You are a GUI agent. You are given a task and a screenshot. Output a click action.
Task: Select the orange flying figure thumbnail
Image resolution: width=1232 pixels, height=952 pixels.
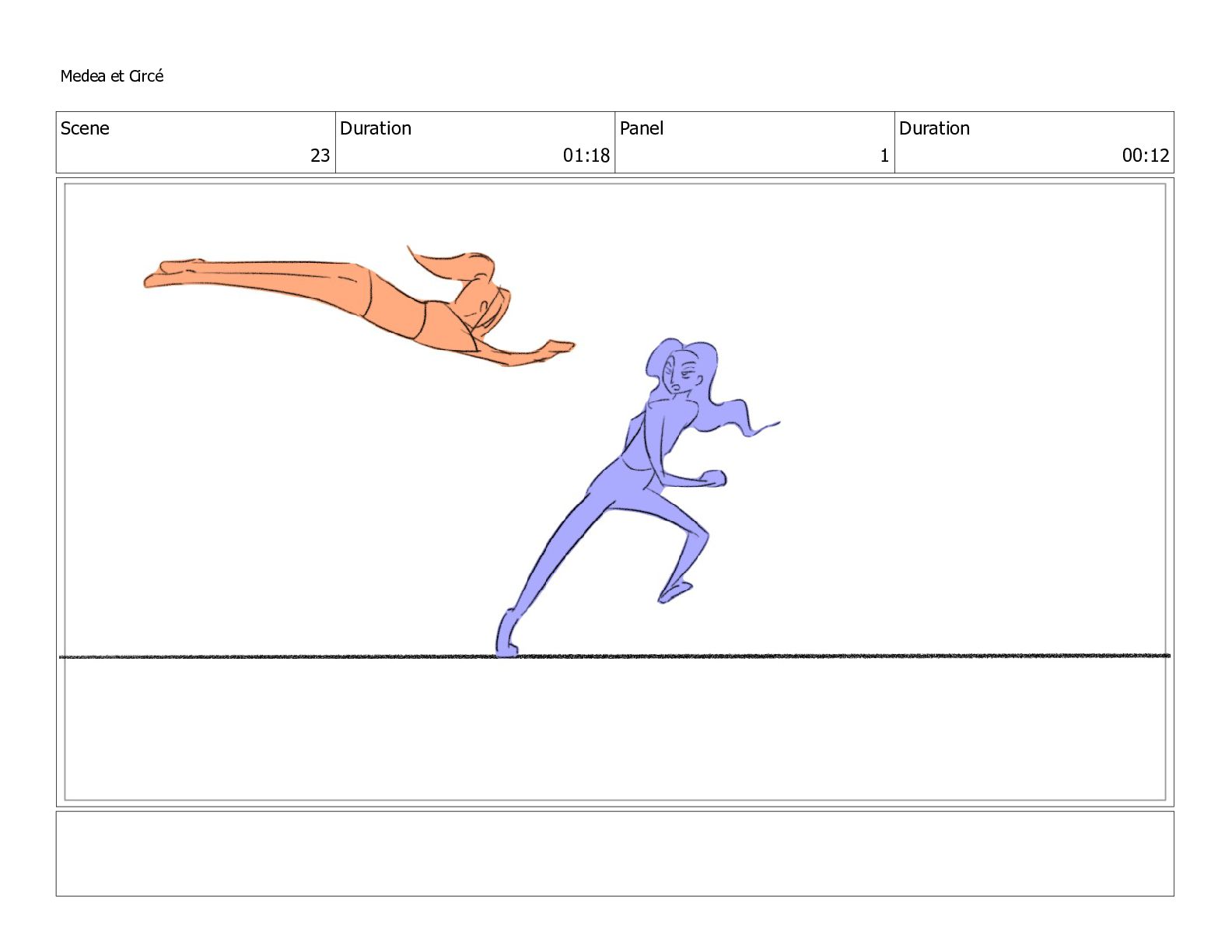pyautogui.click(x=359, y=306)
